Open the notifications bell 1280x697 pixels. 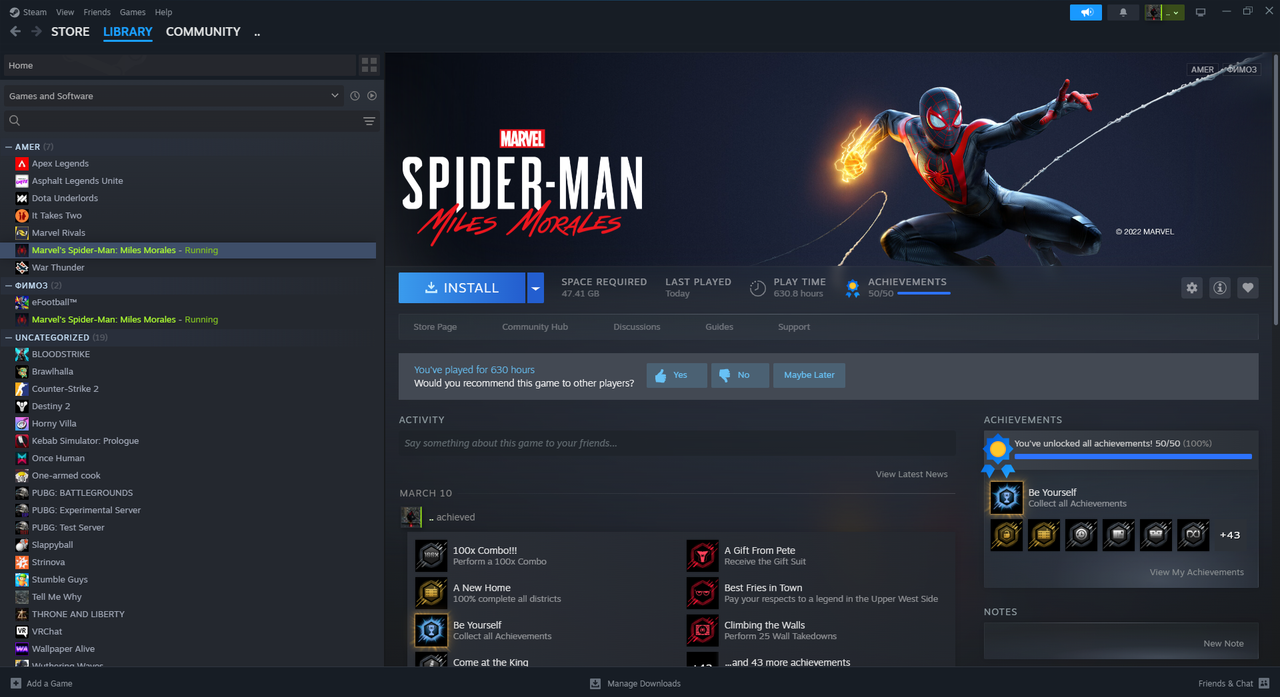[x=1122, y=12]
